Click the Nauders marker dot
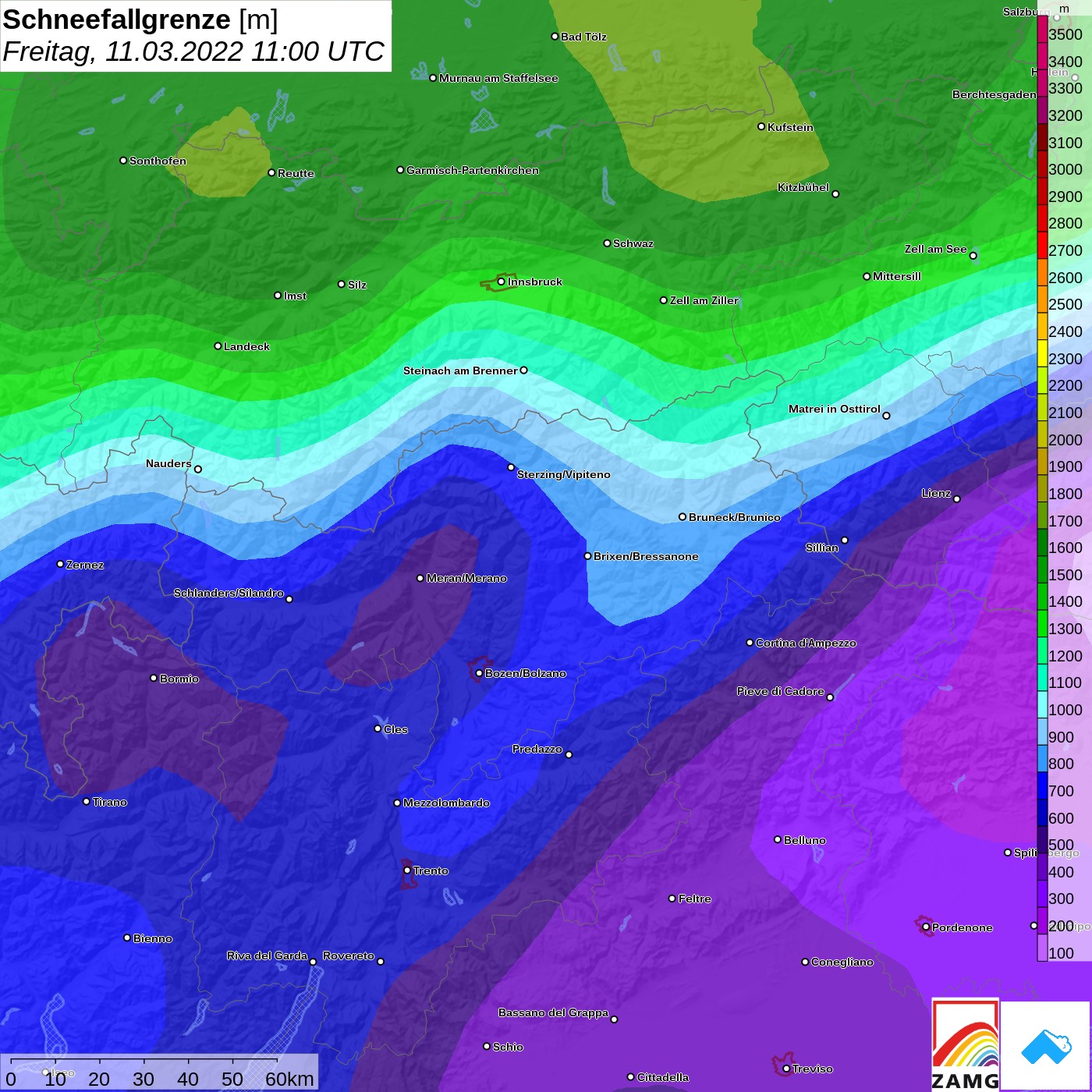 pyautogui.click(x=198, y=470)
